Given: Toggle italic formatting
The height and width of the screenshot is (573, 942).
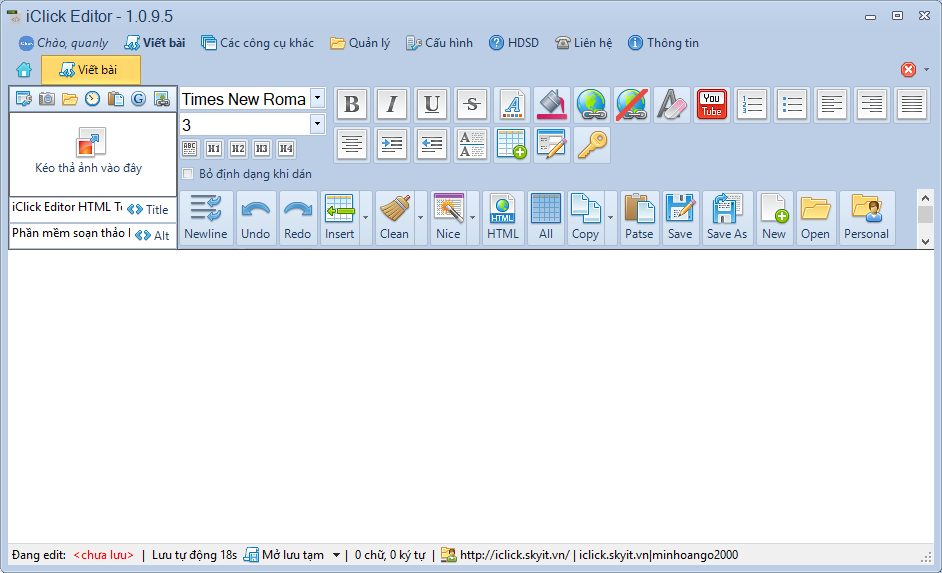Looking at the screenshot, I should coord(392,105).
